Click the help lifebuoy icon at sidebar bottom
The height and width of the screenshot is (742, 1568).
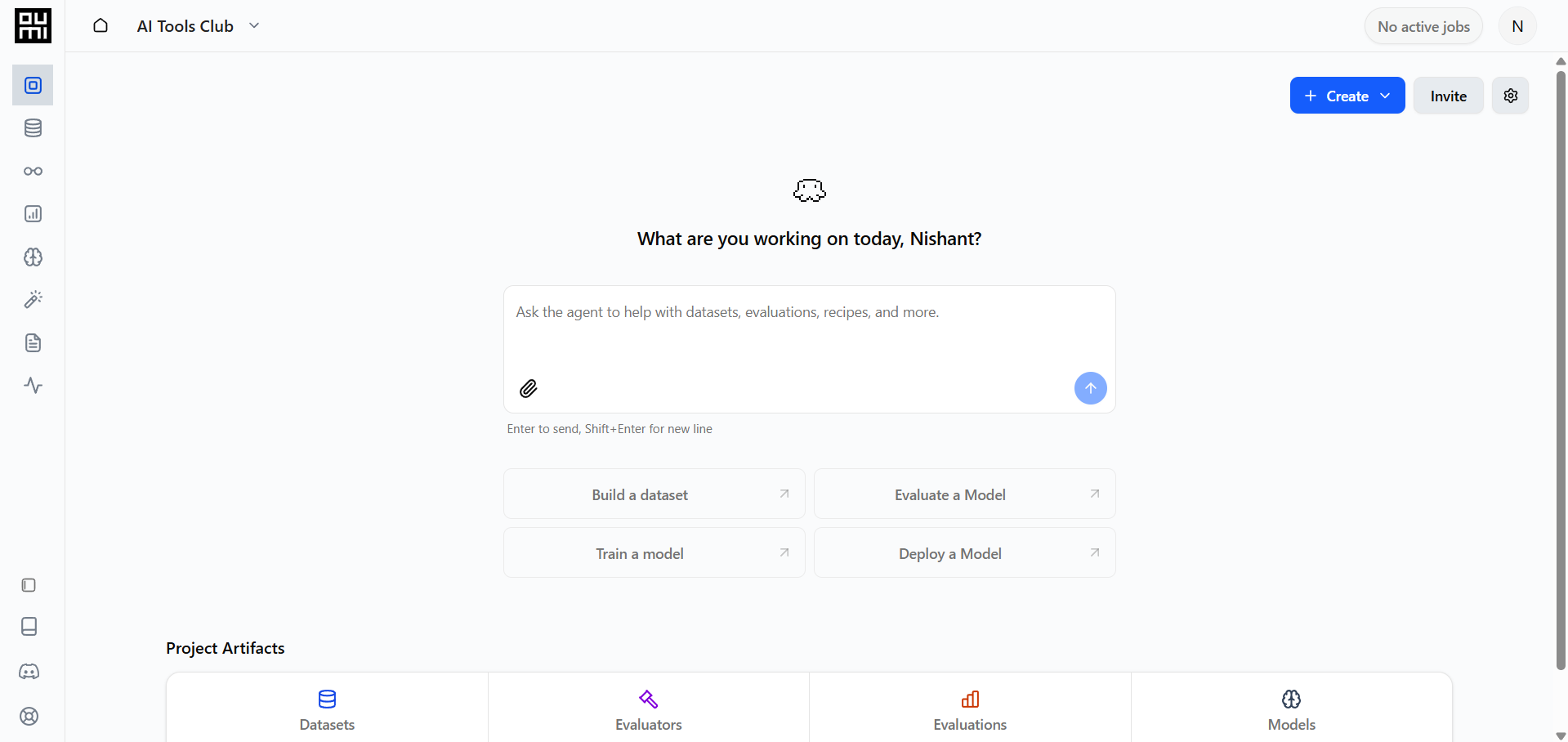pos(29,717)
